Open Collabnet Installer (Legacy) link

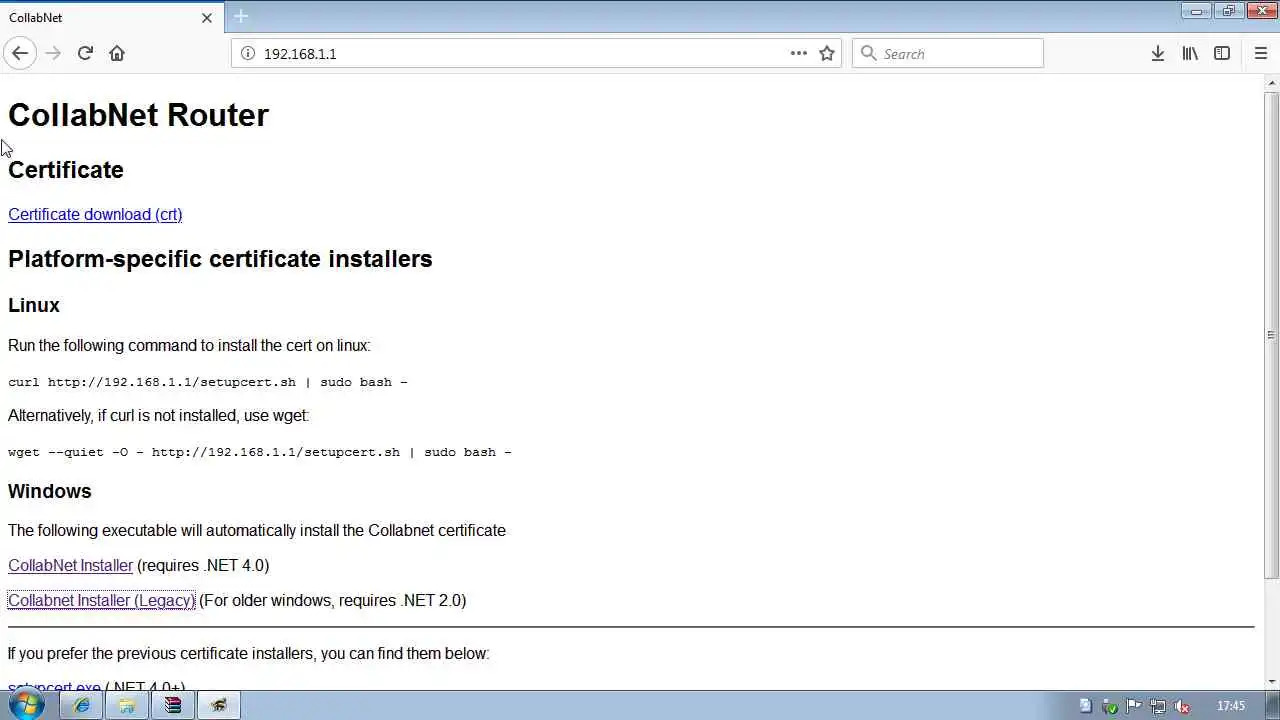(101, 600)
